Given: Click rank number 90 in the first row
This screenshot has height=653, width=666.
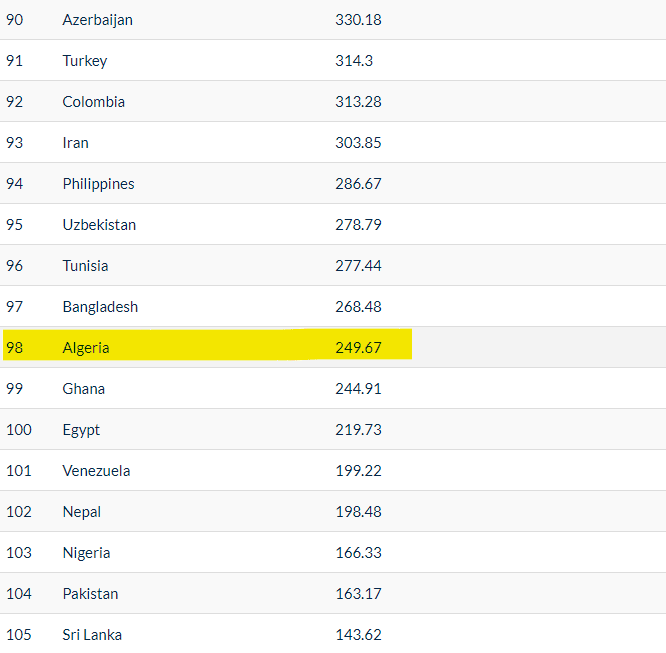Looking at the screenshot, I should (x=15, y=20).
